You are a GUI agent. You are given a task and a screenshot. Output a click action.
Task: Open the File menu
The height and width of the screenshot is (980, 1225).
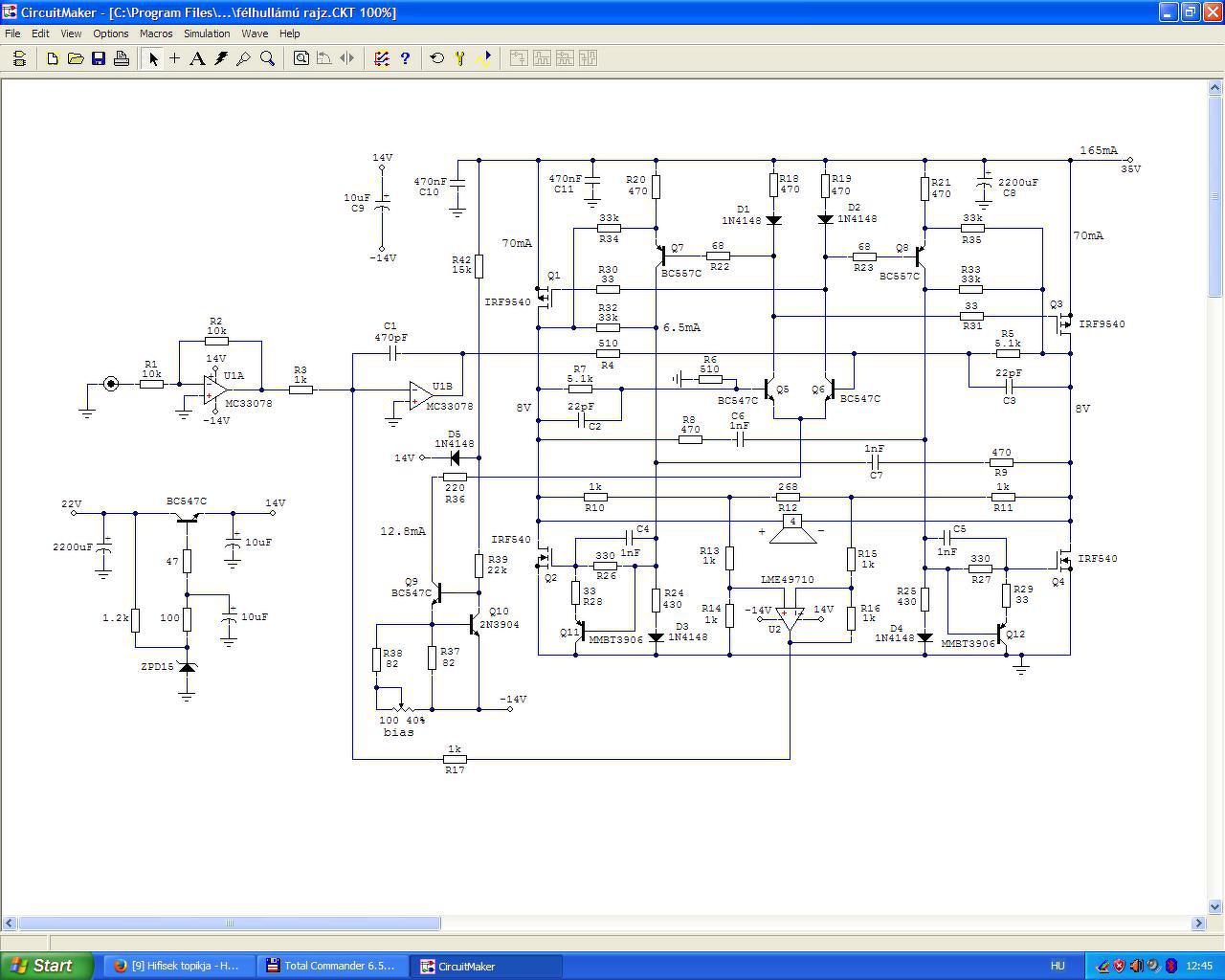point(12,33)
